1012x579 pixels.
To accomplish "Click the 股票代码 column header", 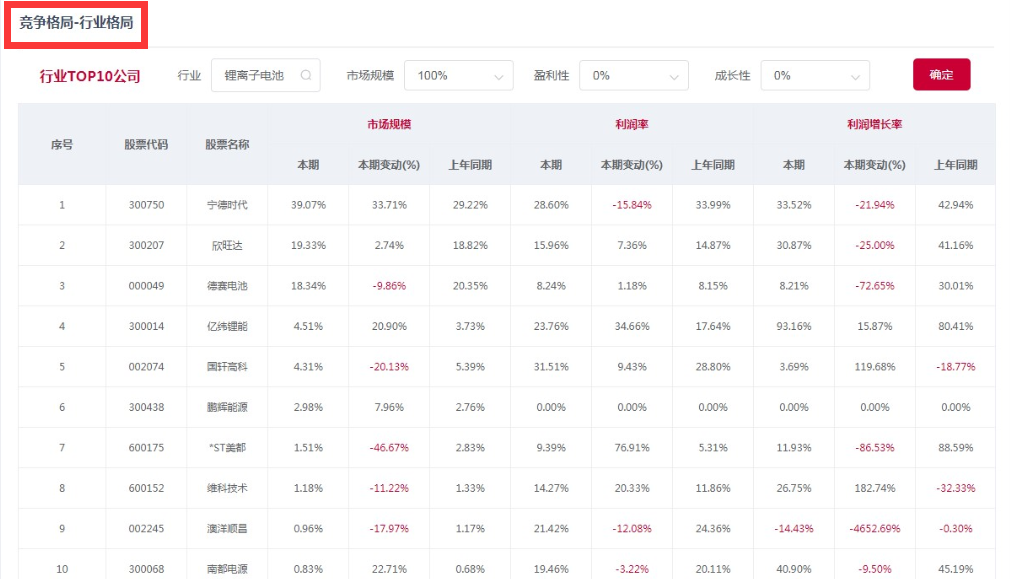I will [x=146, y=144].
